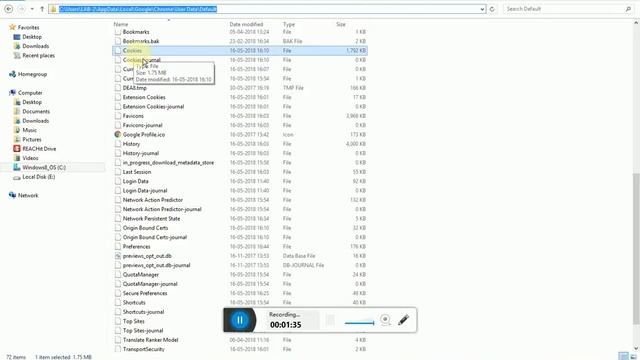Sort files by Date modified column

246,24
